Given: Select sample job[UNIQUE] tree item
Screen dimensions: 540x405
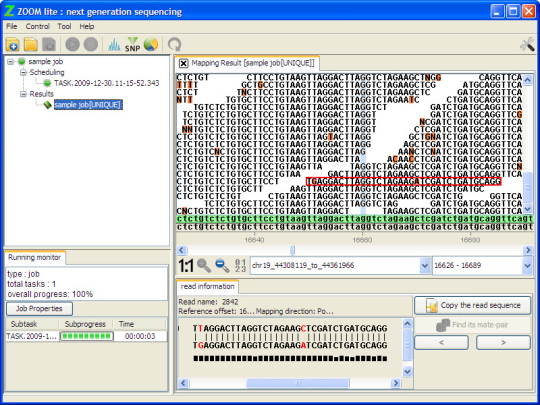Looking at the screenshot, I should tap(88, 105).
